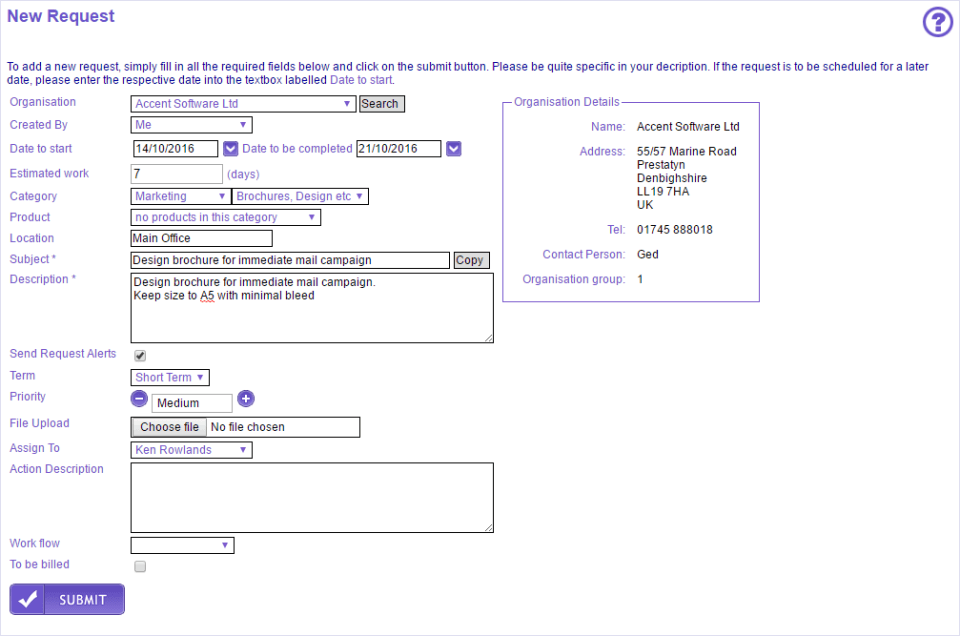The width and height of the screenshot is (960, 636).
Task: Select assignee from the Ken Rowlands dropdown
Action: coord(191,450)
